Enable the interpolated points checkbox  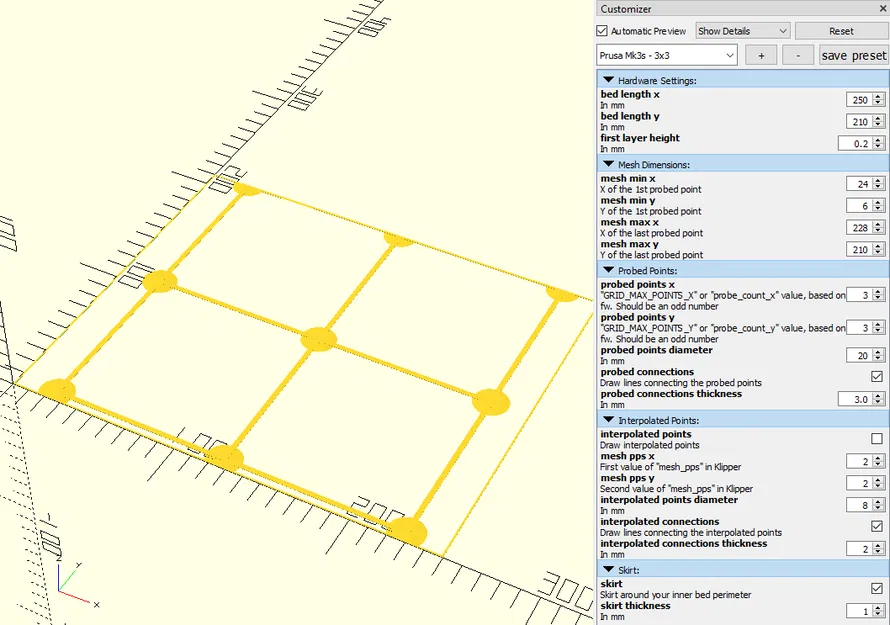coord(876,439)
